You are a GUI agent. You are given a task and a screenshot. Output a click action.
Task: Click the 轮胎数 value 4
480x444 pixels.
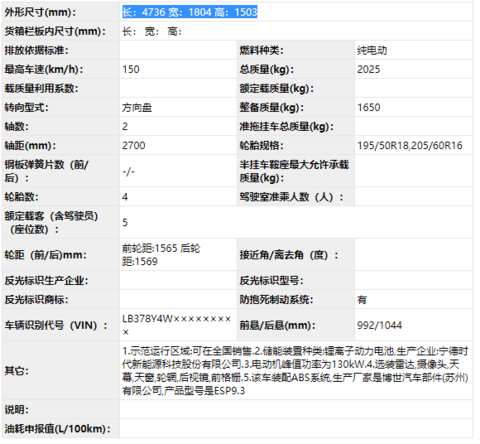[x=125, y=197]
